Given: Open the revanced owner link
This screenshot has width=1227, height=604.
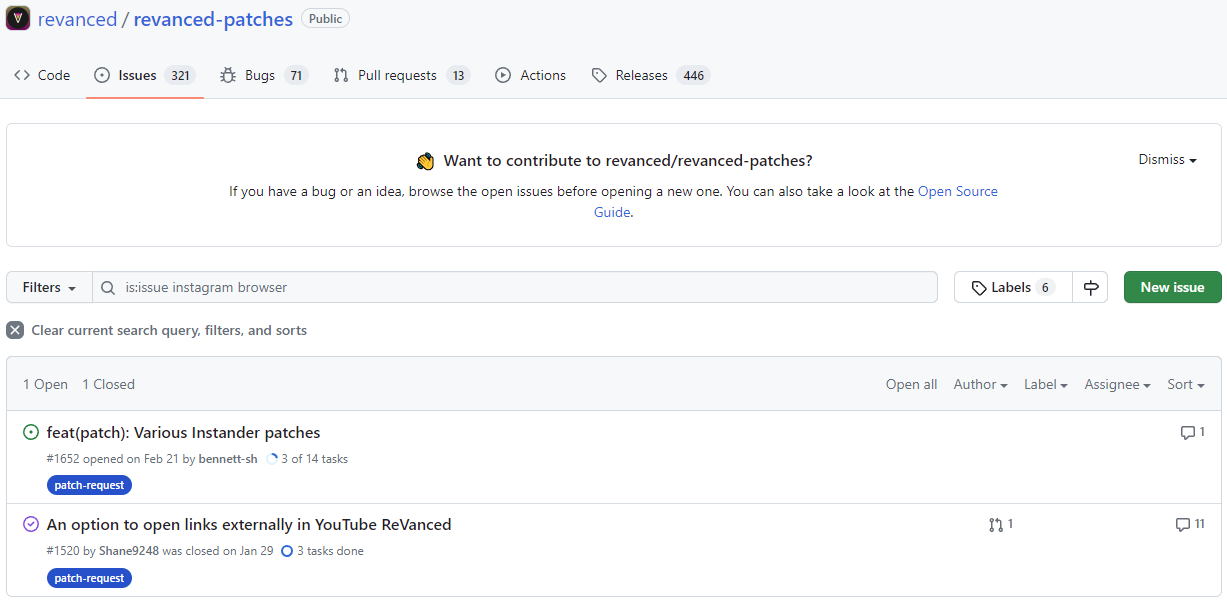Looking at the screenshot, I should coord(77,19).
